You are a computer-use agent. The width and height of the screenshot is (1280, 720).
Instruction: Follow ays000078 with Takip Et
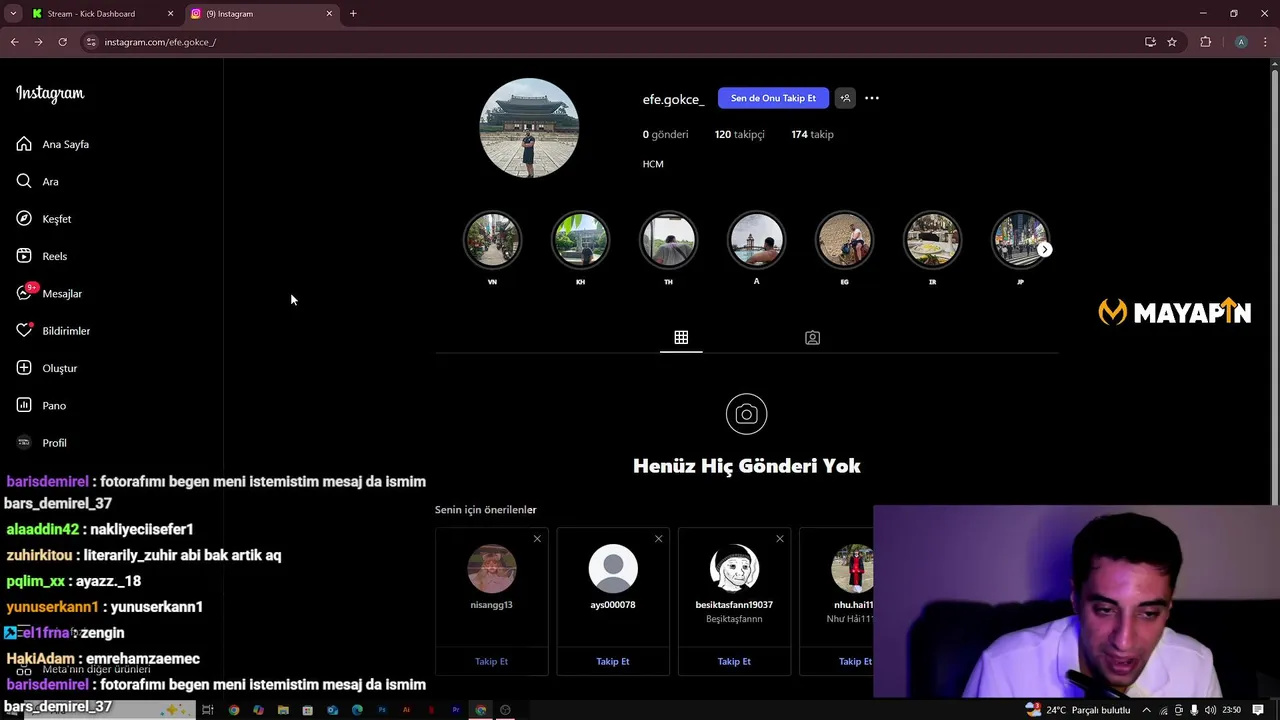click(x=613, y=661)
